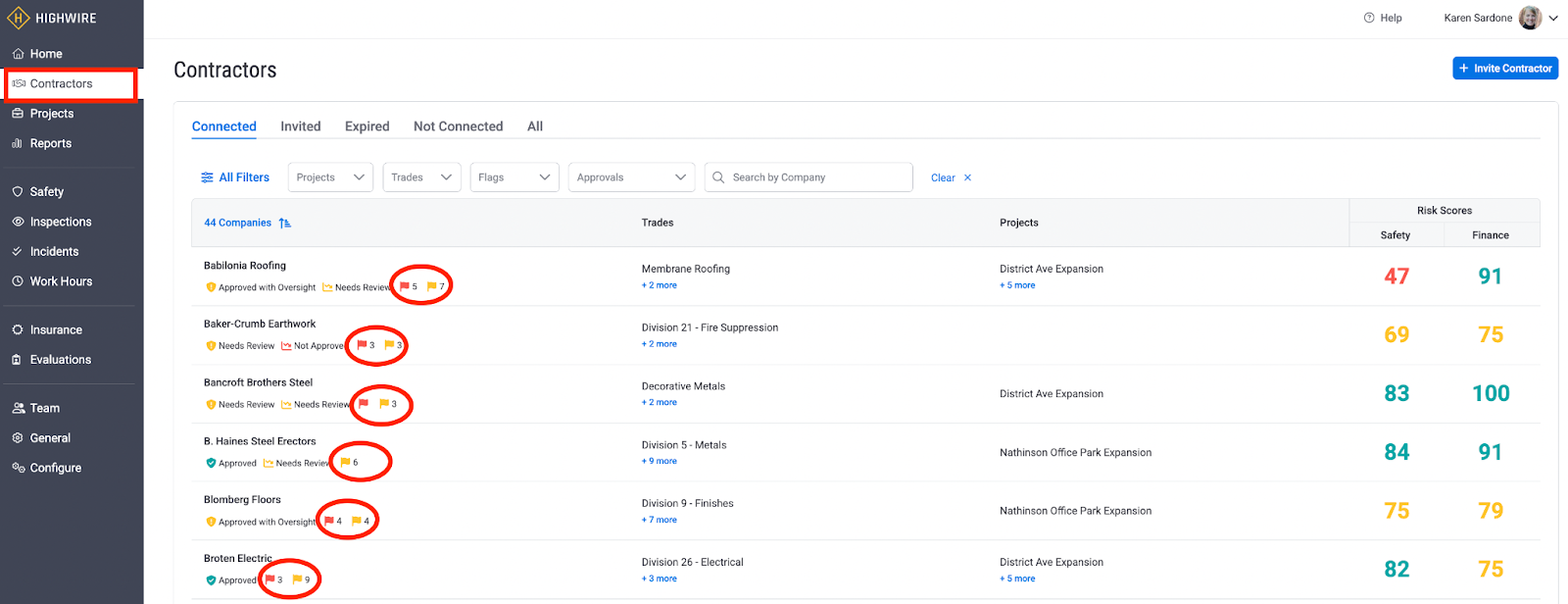Open the Flags filter dropdown
The height and width of the screenshot is (604, 1568).
coord(514,177)
